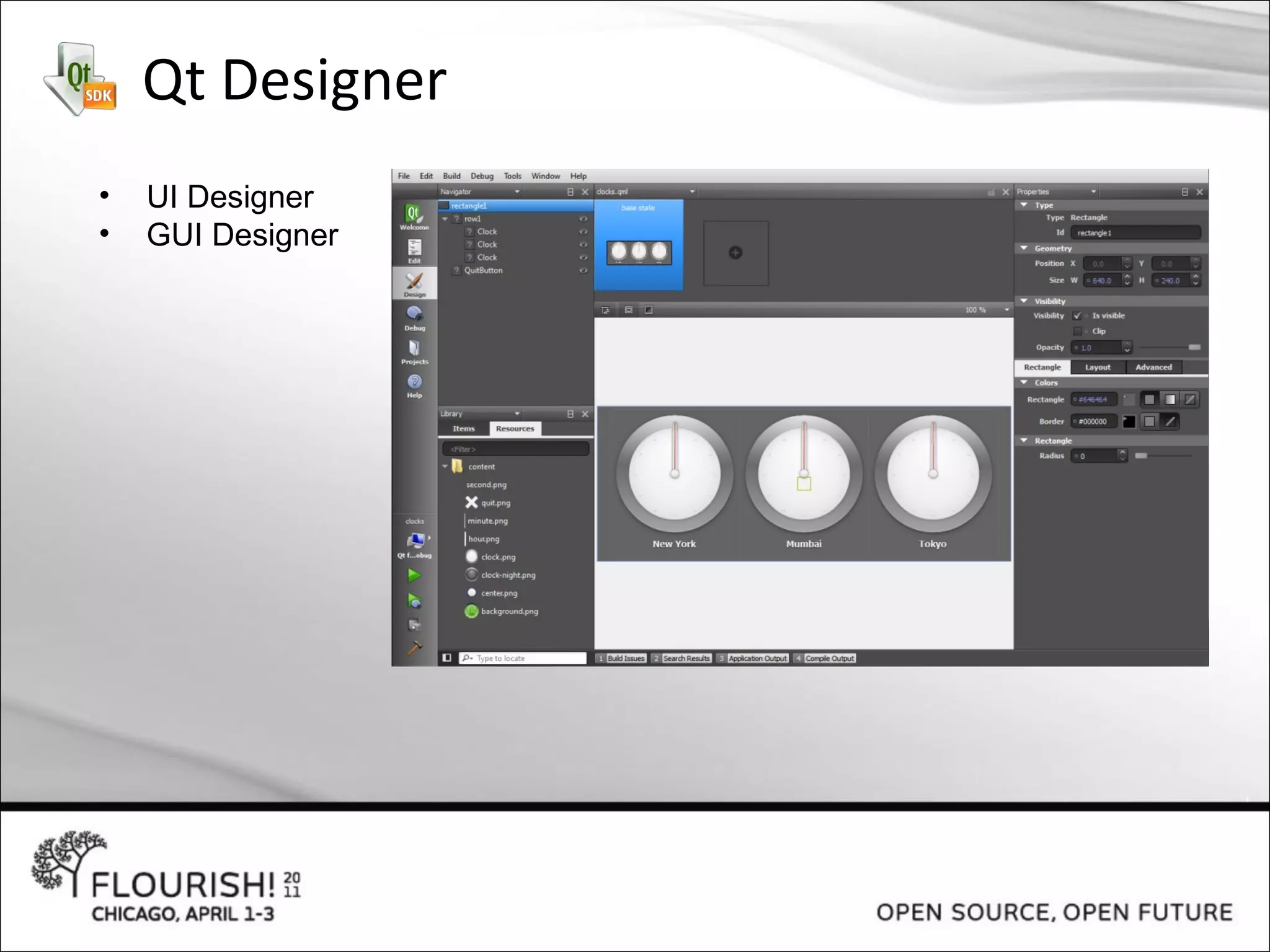This screenshot has height=952, width=1270.
Task: Open the clocks.qml file dropdown
Action: 692,192
